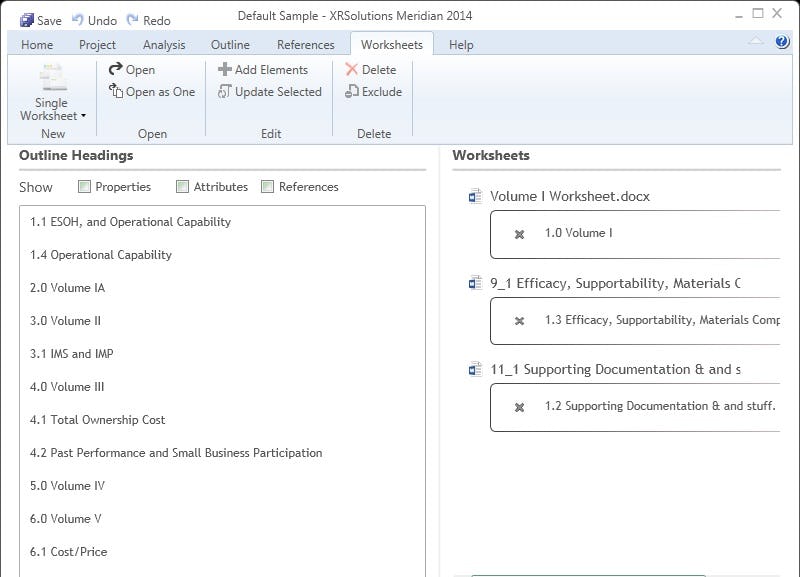The image size is (800, 577).
Task: Check the Attributes box
Action: [x=183, y=186]
